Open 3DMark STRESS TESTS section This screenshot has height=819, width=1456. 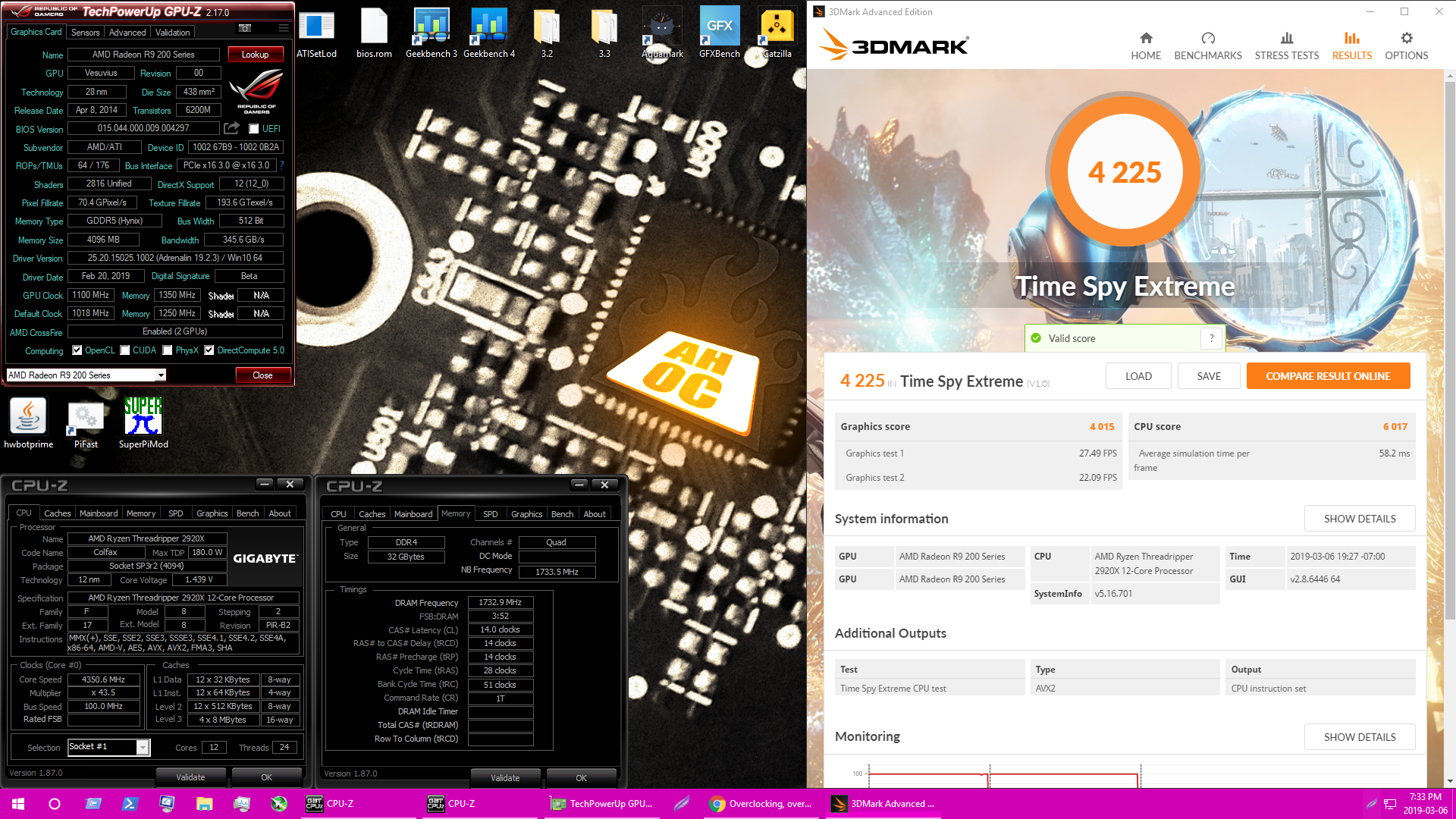(1287, 46)
